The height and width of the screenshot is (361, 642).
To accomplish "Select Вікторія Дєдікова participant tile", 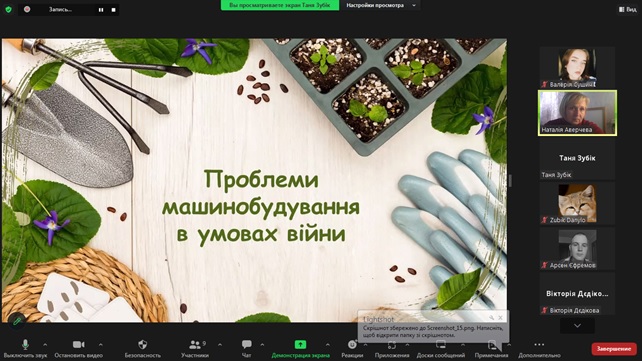I will coord(577,293).
